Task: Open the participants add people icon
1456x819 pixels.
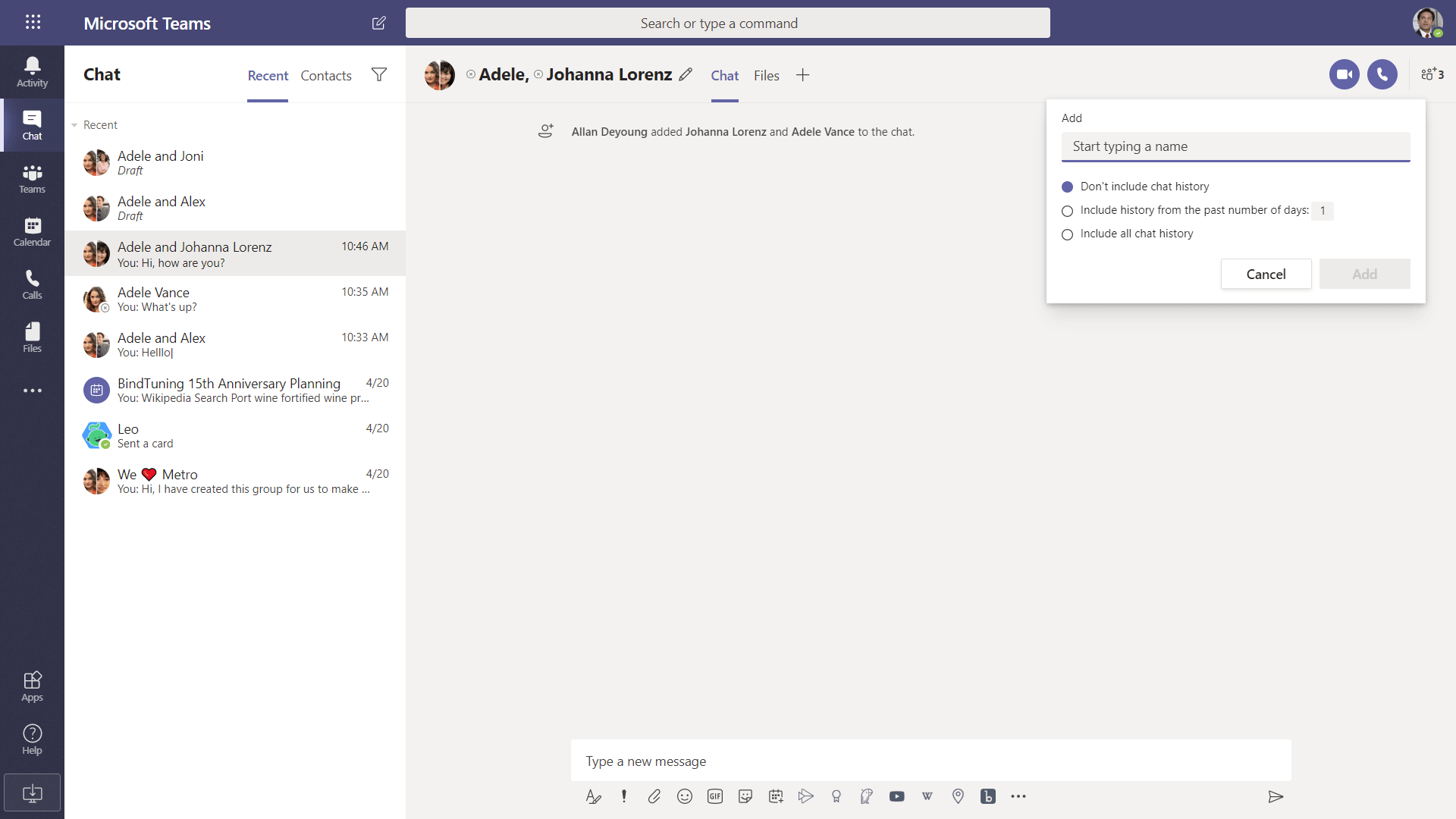Action: point(1432,74)
